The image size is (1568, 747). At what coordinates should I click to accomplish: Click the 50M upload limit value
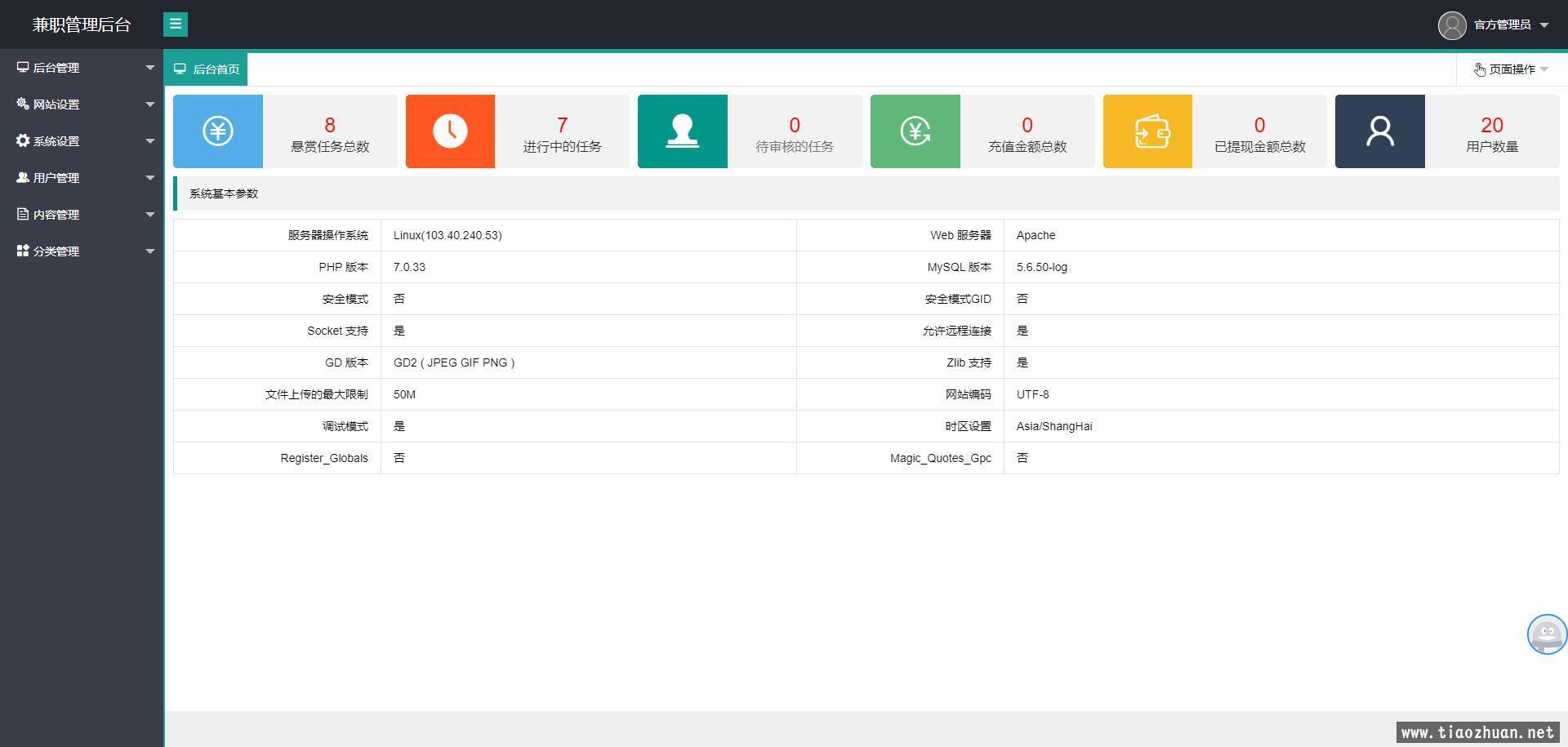pyautogui.click(x=404, y=394)
